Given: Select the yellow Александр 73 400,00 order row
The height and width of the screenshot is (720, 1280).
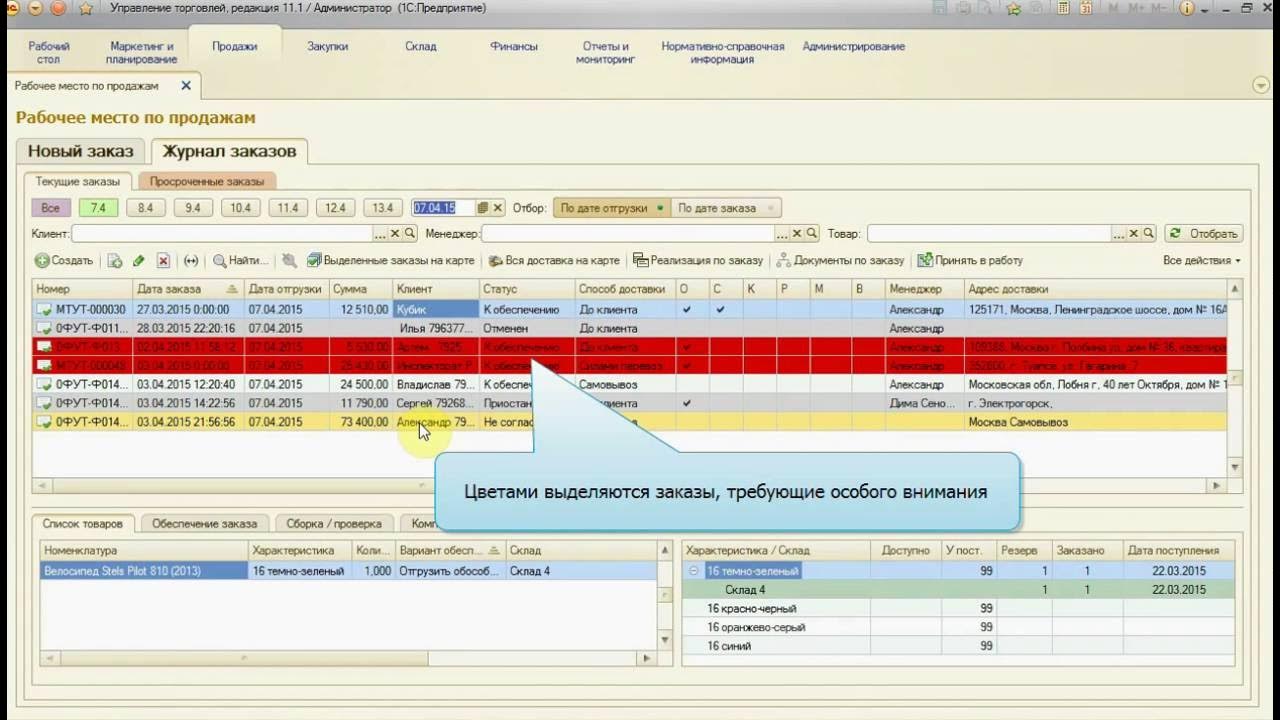Looking at the screenshot, I should [x=630, y=422].
